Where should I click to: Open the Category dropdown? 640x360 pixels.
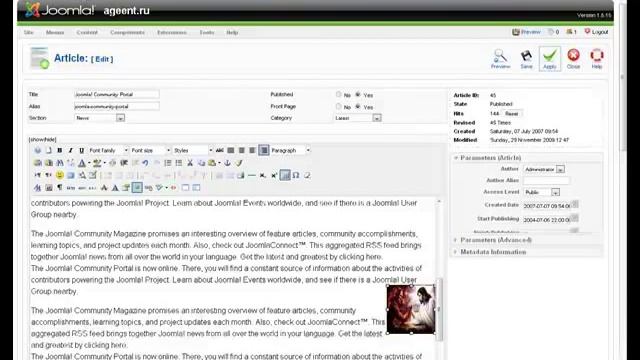358,118
